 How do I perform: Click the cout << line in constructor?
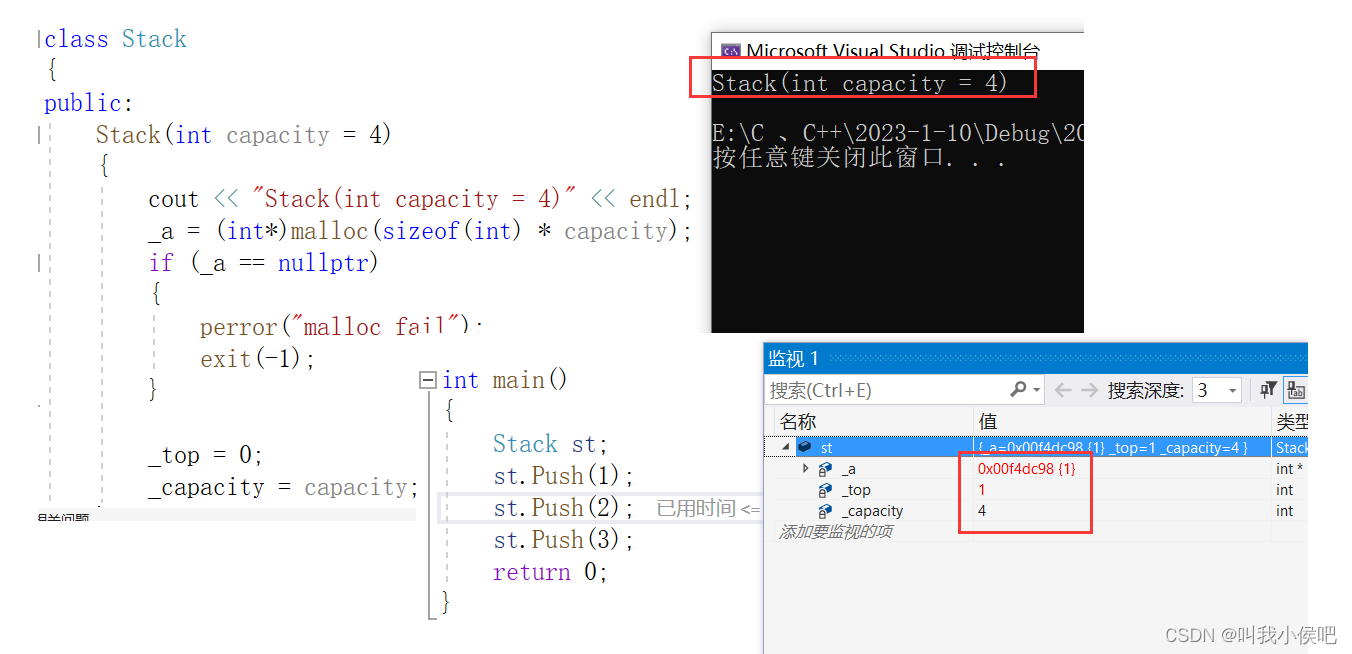coord(420,199)
